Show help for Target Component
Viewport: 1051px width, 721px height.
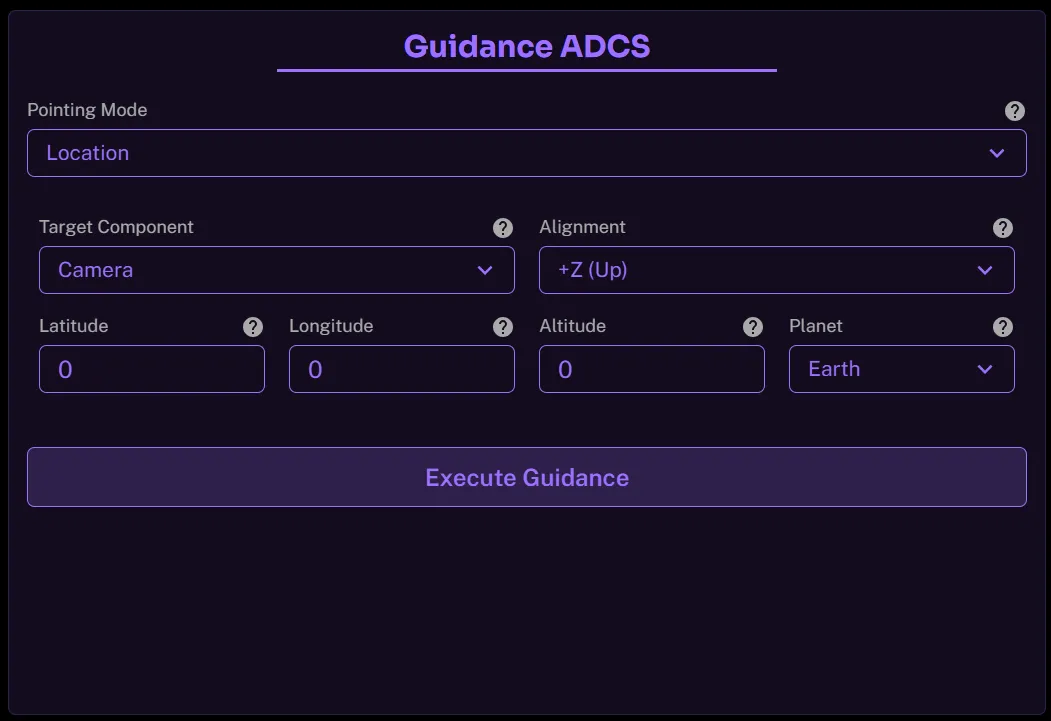click(503, 228)
